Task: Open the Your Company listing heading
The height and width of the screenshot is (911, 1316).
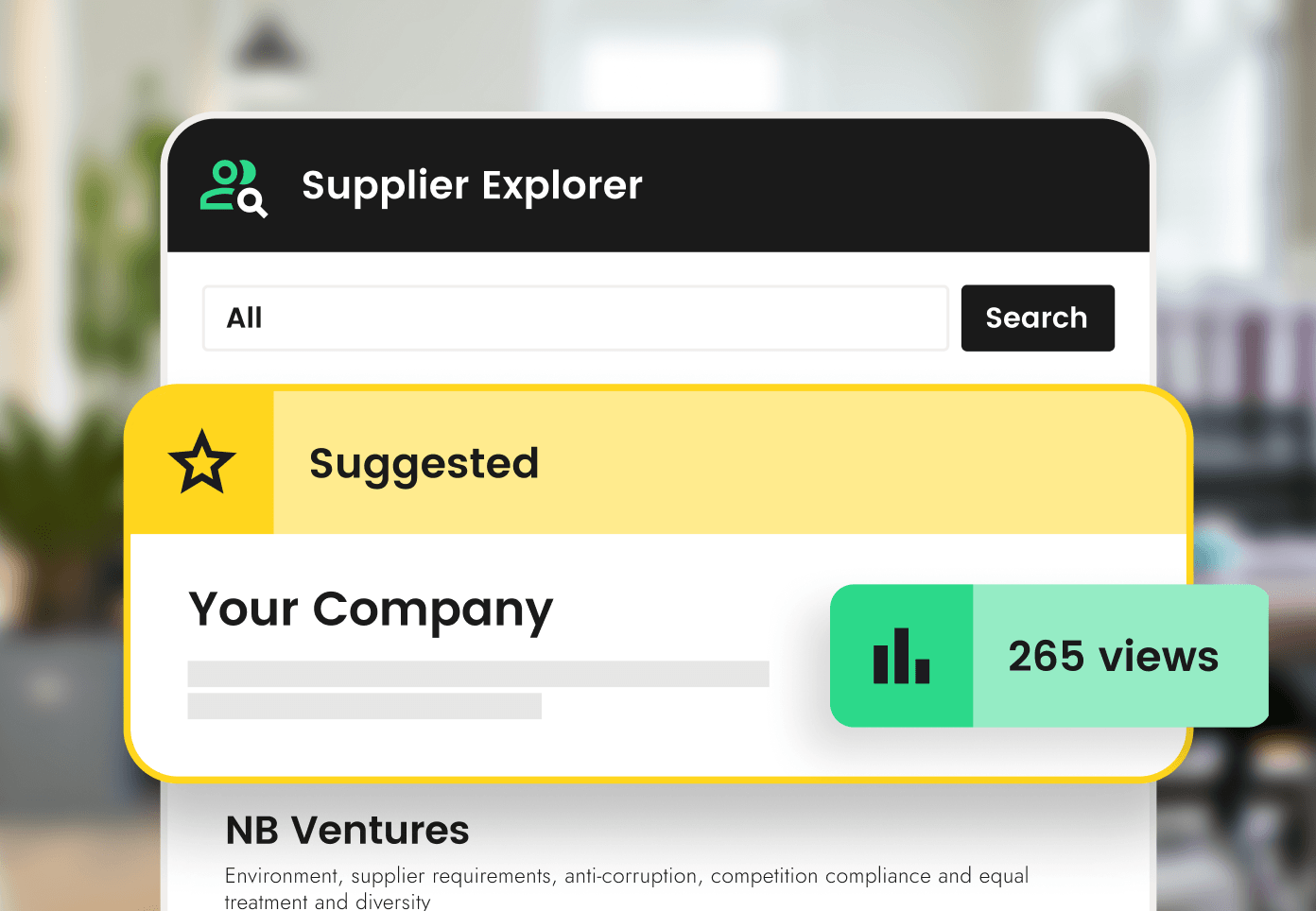Action: click(371, 610)
